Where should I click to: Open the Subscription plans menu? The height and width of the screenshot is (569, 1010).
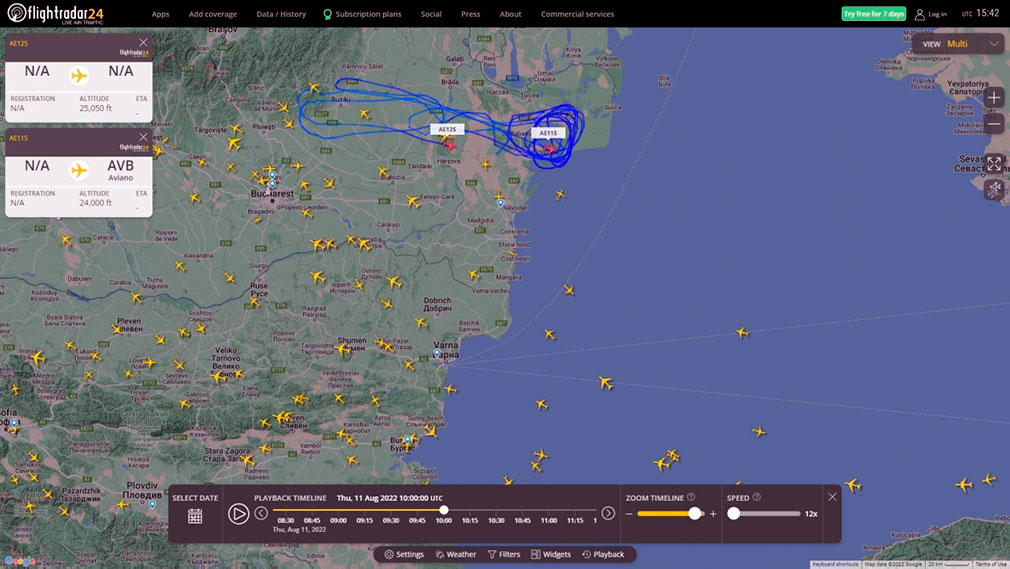tap(362, 14)
